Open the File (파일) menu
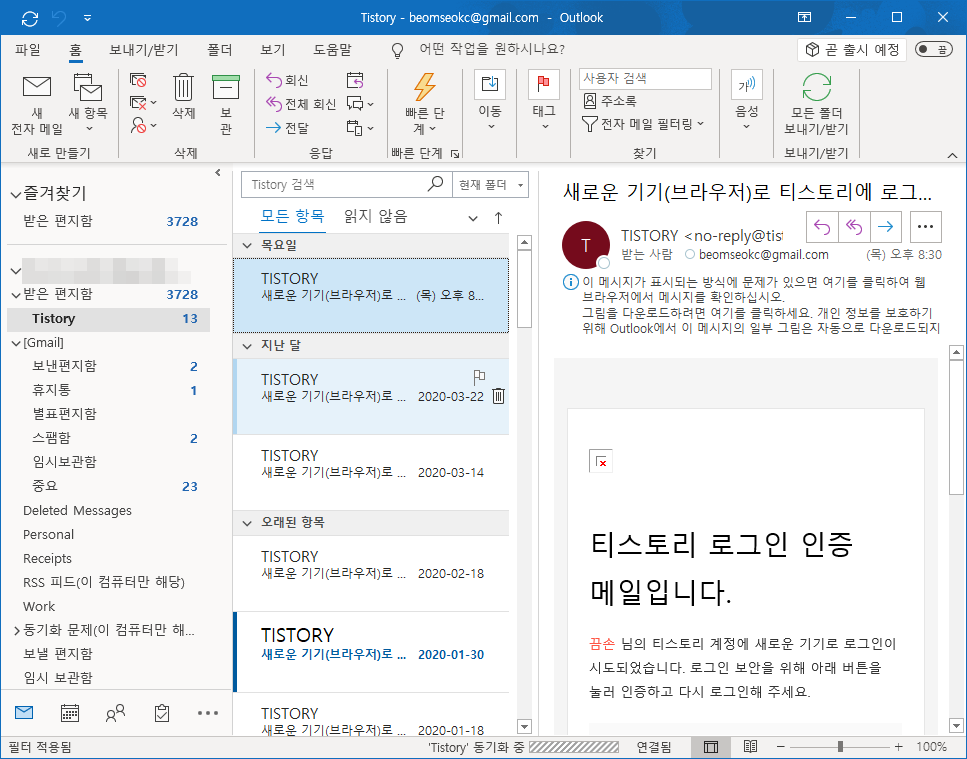This screenshot has width=967, height=759. 28,50
